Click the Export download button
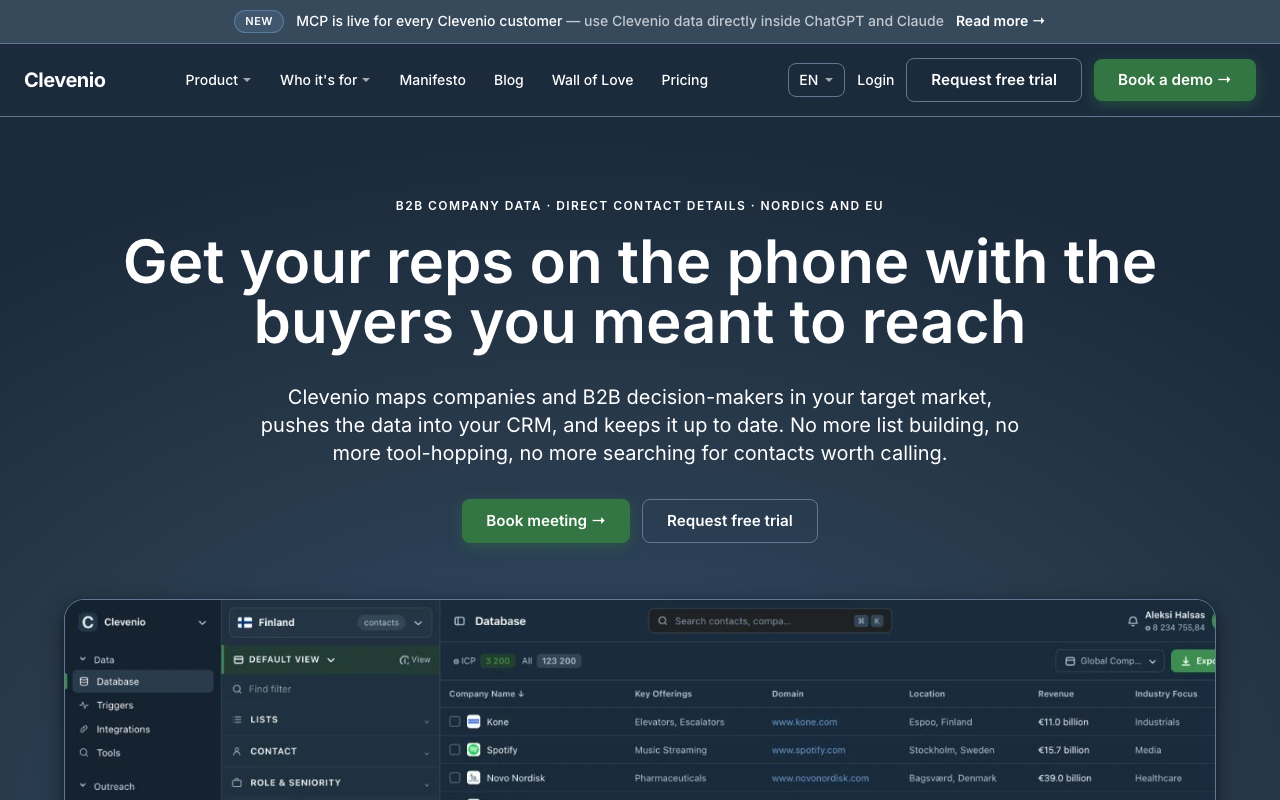This screenshot has width=1280, height=800. (x=1193, y=661)
